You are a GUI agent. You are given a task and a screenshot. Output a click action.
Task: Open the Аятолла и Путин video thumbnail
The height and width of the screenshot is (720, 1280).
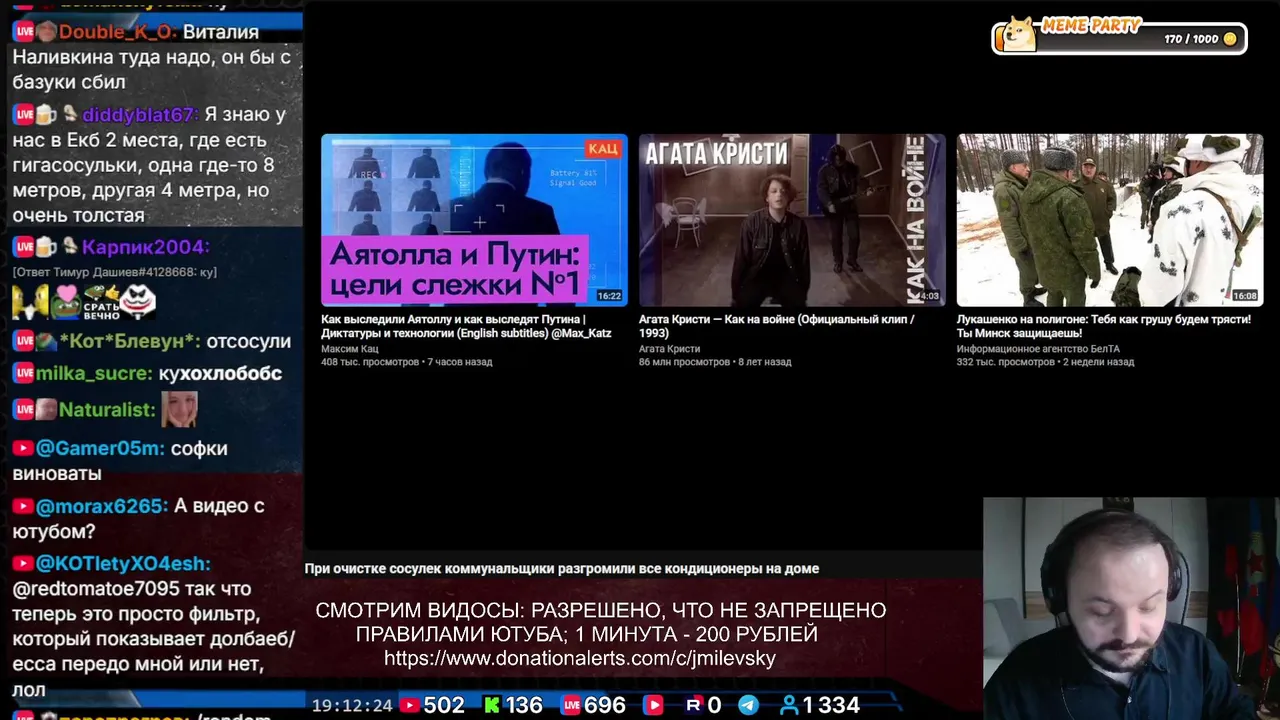tap(474, 220)
